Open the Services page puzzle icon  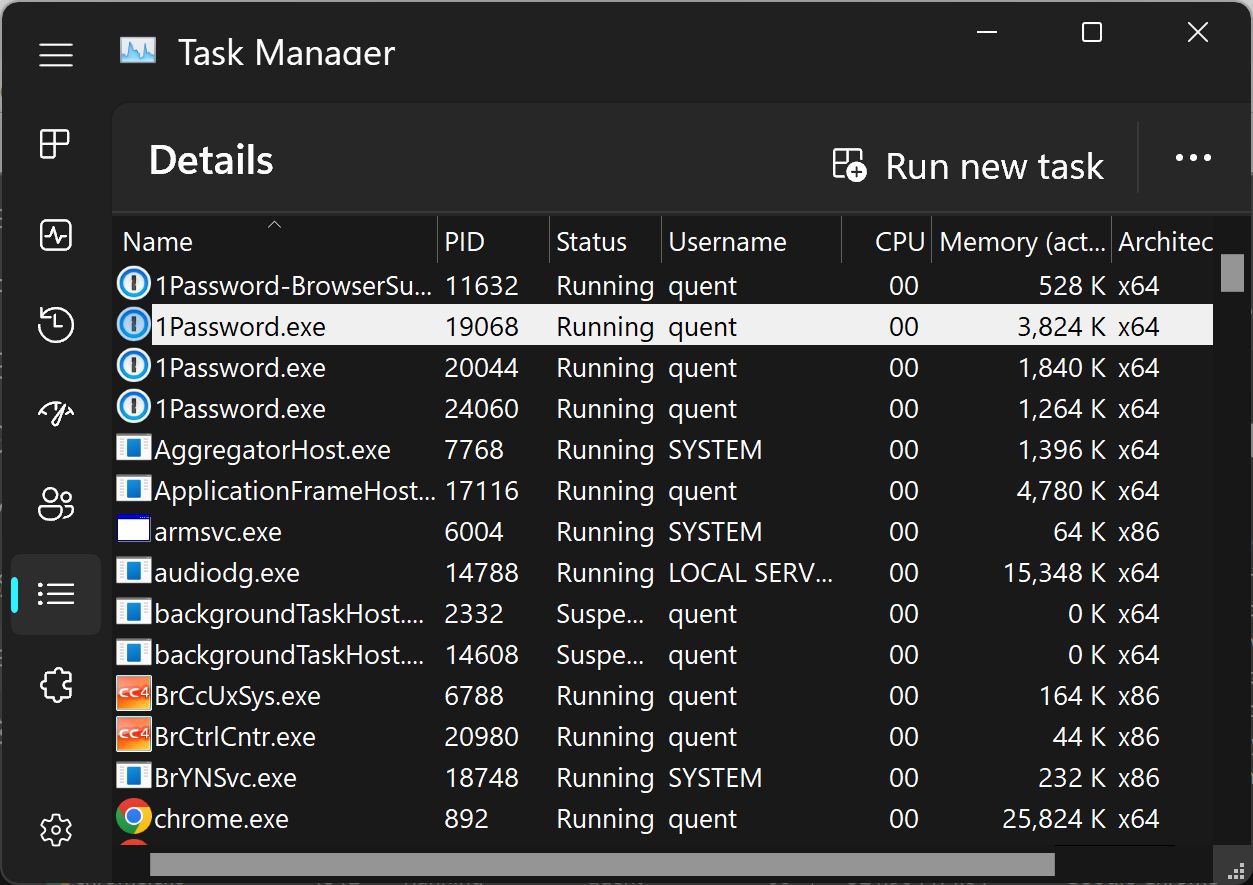coord(56,685)
